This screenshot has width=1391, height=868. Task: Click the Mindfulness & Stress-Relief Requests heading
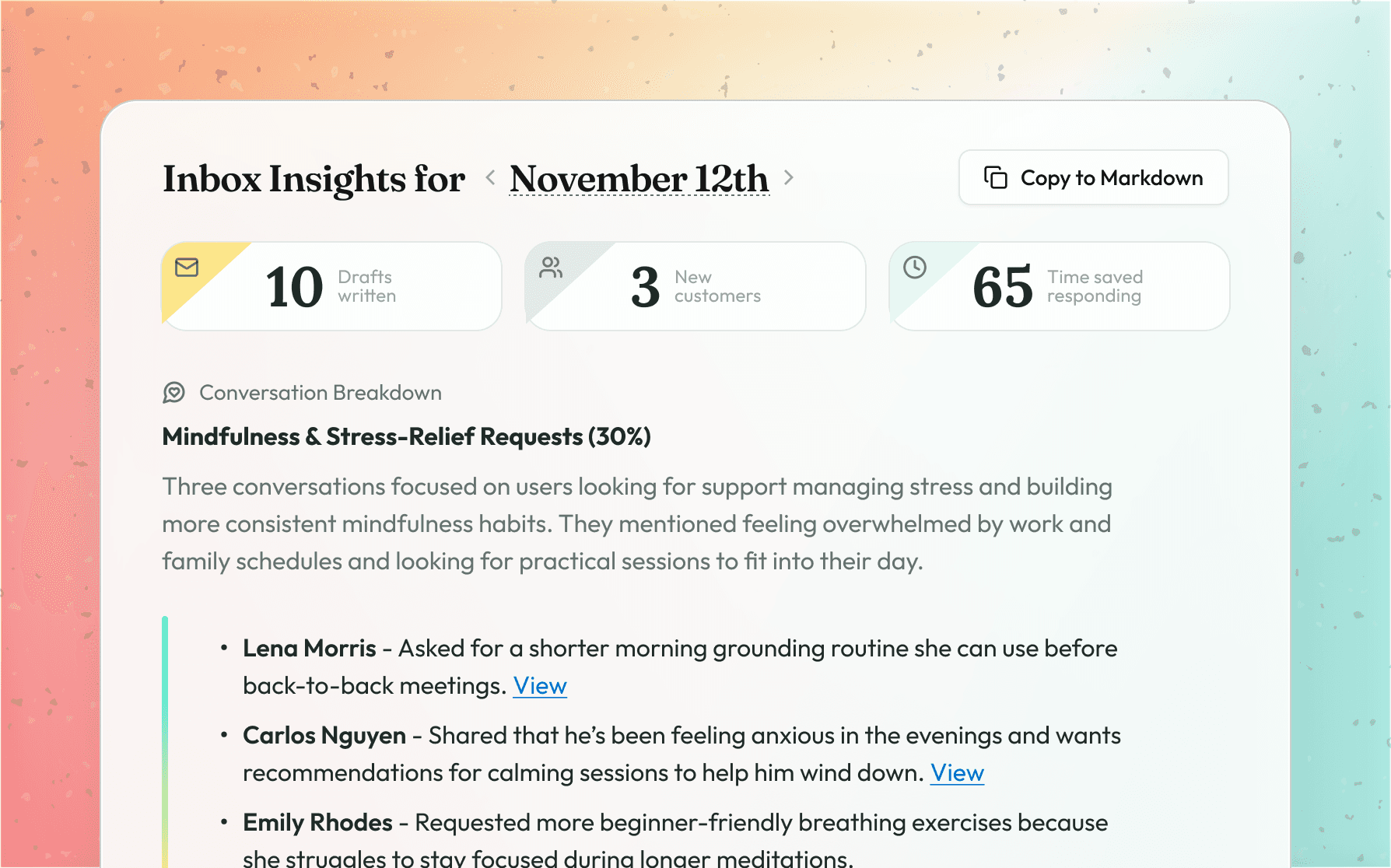coord(405,437)
